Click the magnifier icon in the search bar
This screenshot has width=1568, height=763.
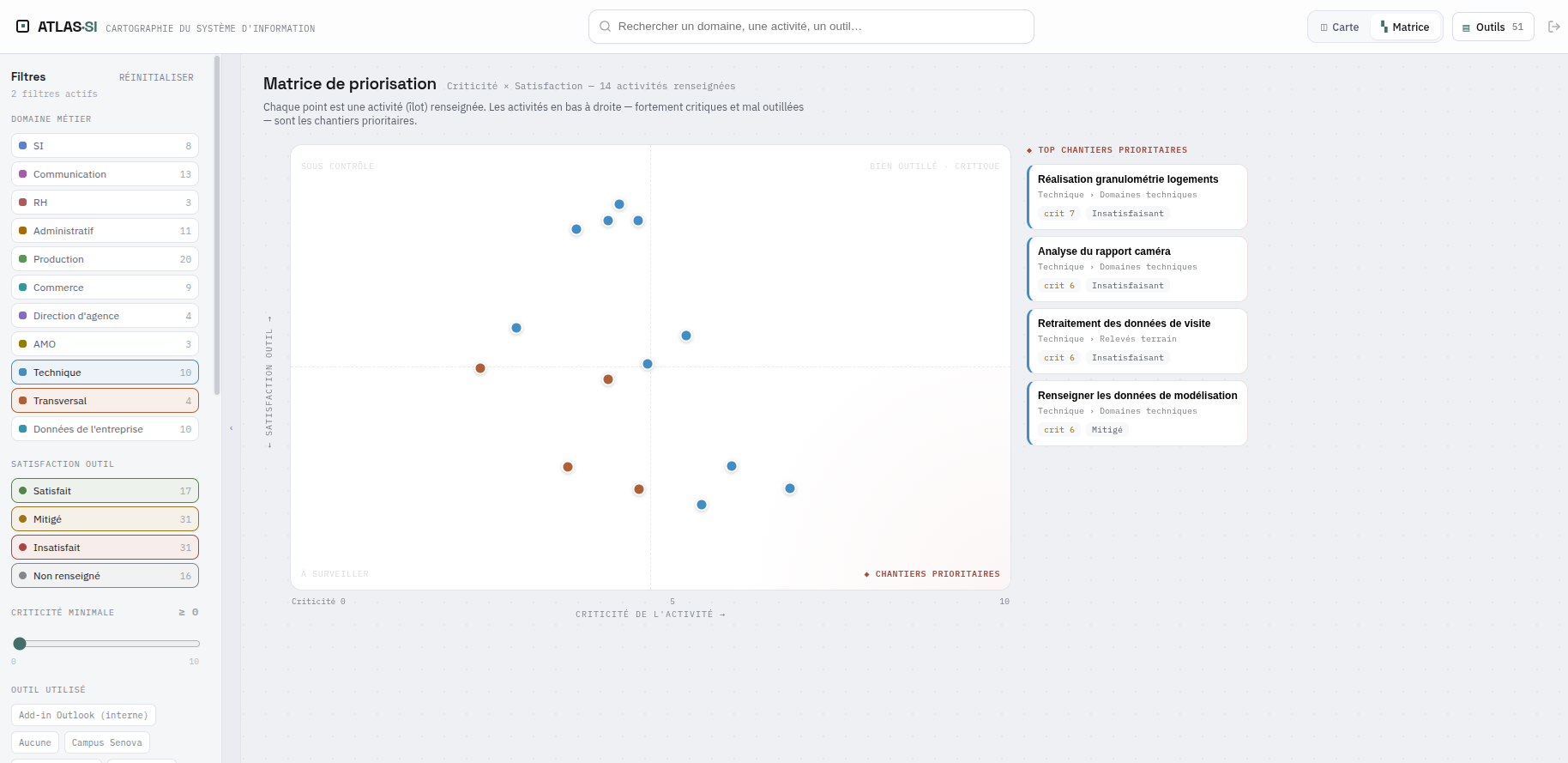605,27
